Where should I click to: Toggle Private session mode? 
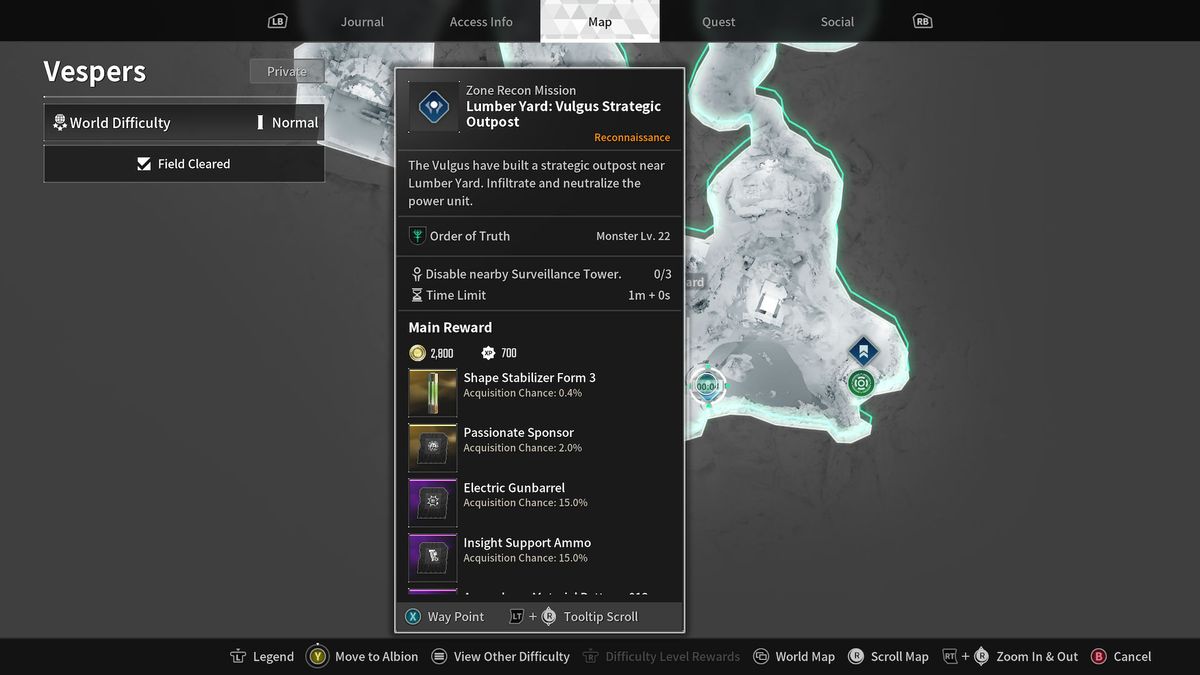(286, 71)
